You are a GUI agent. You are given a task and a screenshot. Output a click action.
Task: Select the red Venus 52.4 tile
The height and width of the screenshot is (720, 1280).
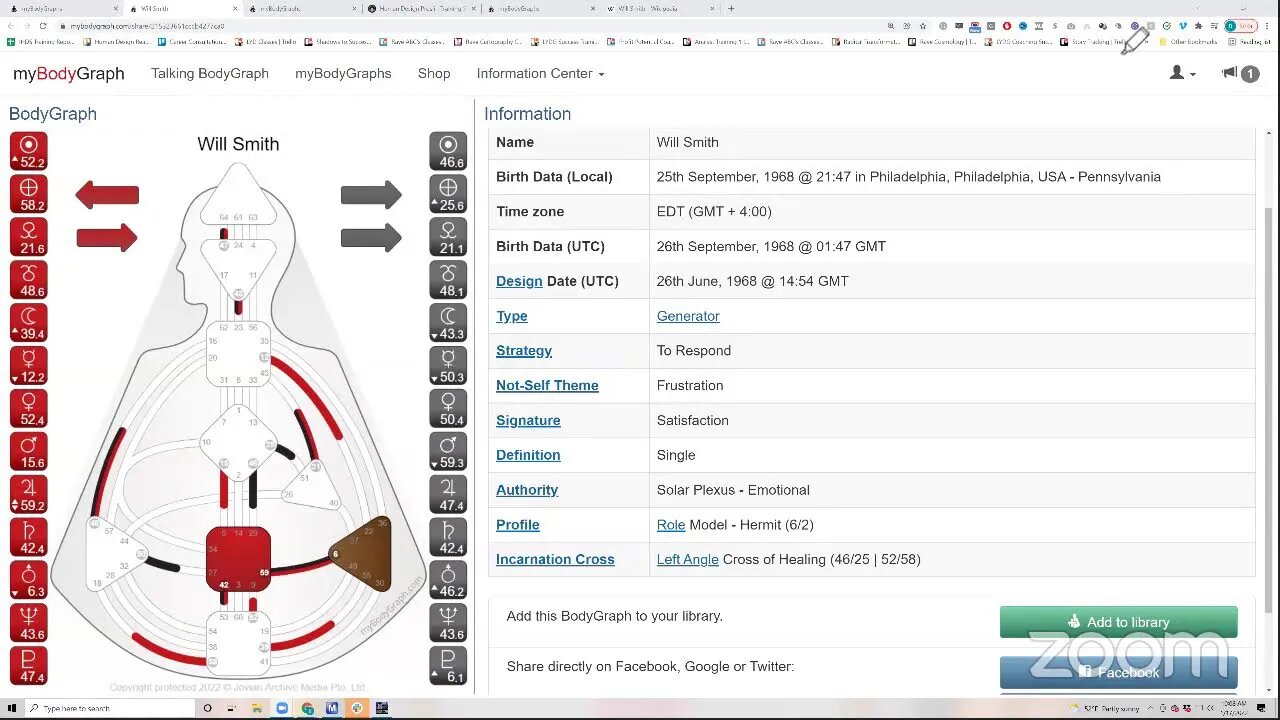[28, 409]
